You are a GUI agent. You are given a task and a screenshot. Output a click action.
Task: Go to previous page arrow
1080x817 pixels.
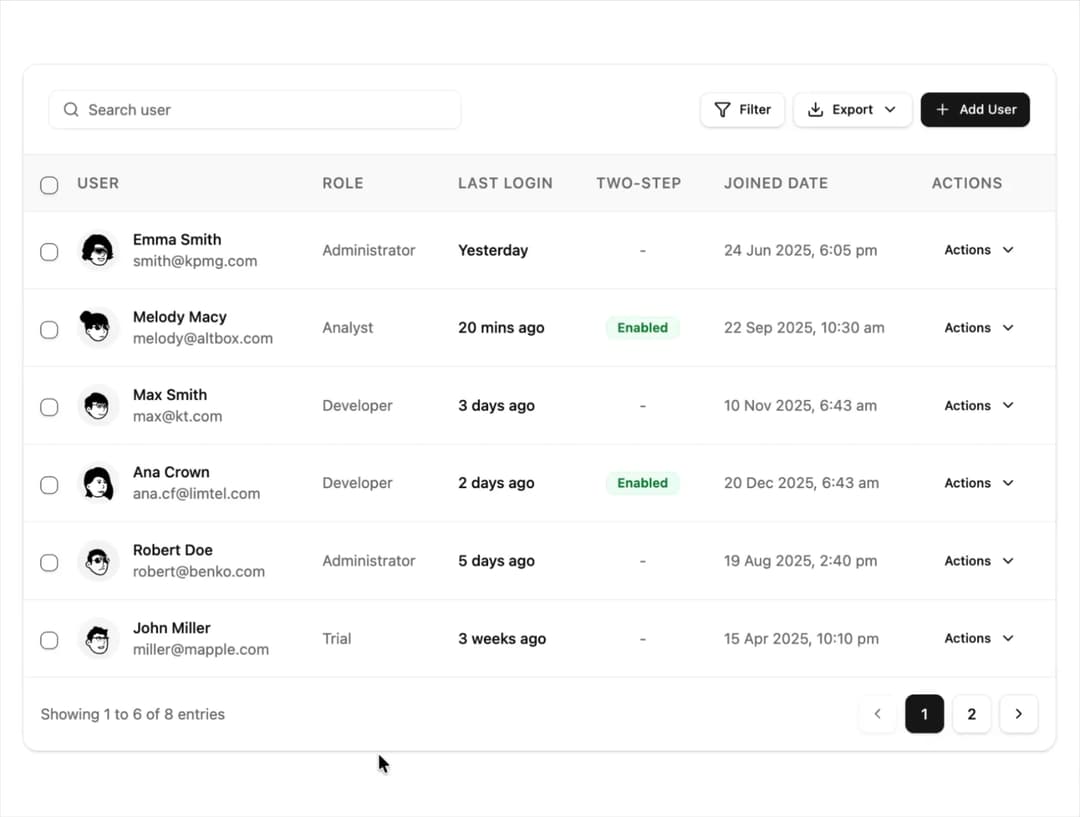click(878, 714)
